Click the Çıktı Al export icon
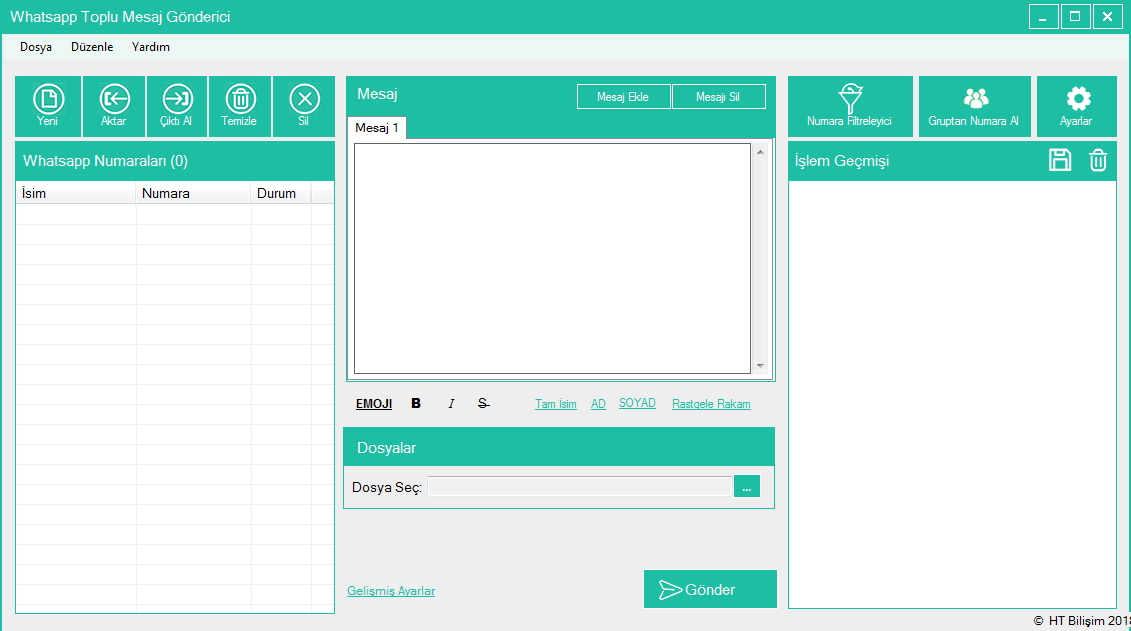Screen dimensions: 1131x631 point(177,106)
